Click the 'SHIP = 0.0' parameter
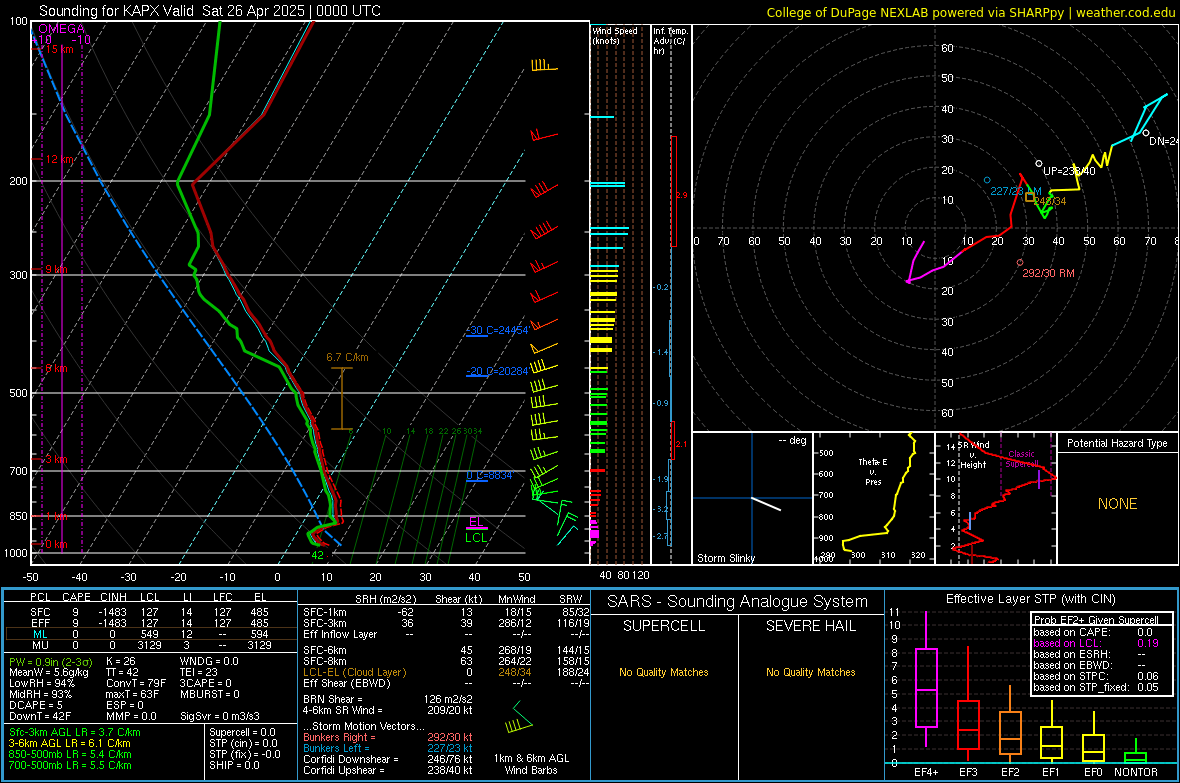Screen dimensions: 1180x783 pyautogui.click(x=234, y=765)
